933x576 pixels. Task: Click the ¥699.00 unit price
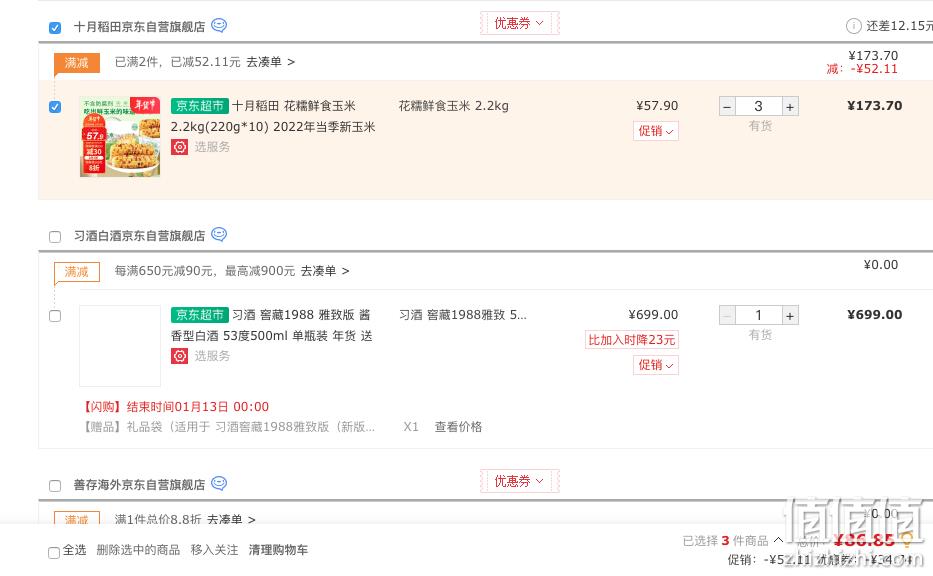click(653, 315)
